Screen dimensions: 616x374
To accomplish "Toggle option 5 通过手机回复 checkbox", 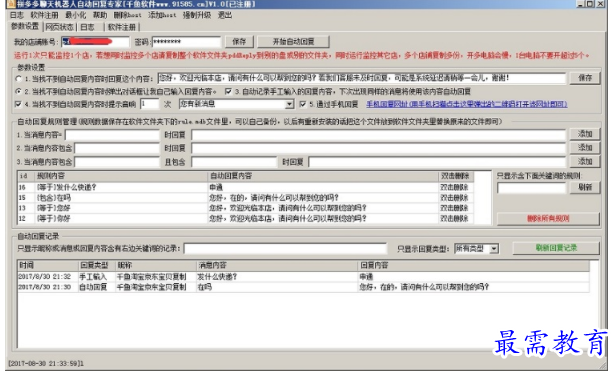I will [x=302, y=104].
